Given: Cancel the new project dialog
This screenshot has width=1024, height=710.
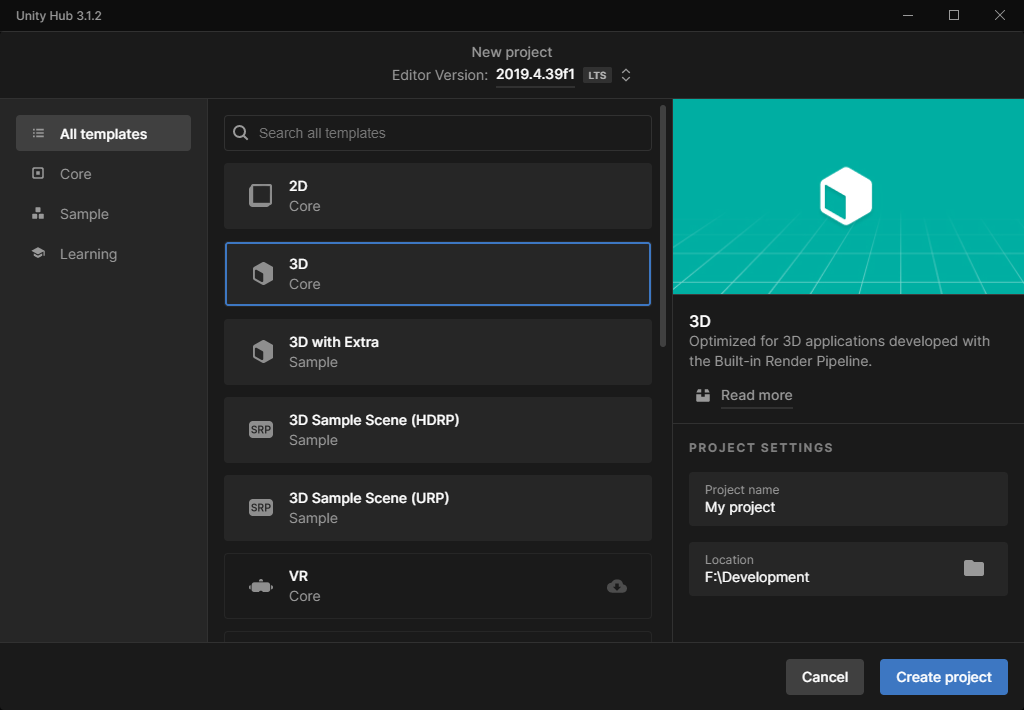Looking at the screenshot, I should click(824, 677).
